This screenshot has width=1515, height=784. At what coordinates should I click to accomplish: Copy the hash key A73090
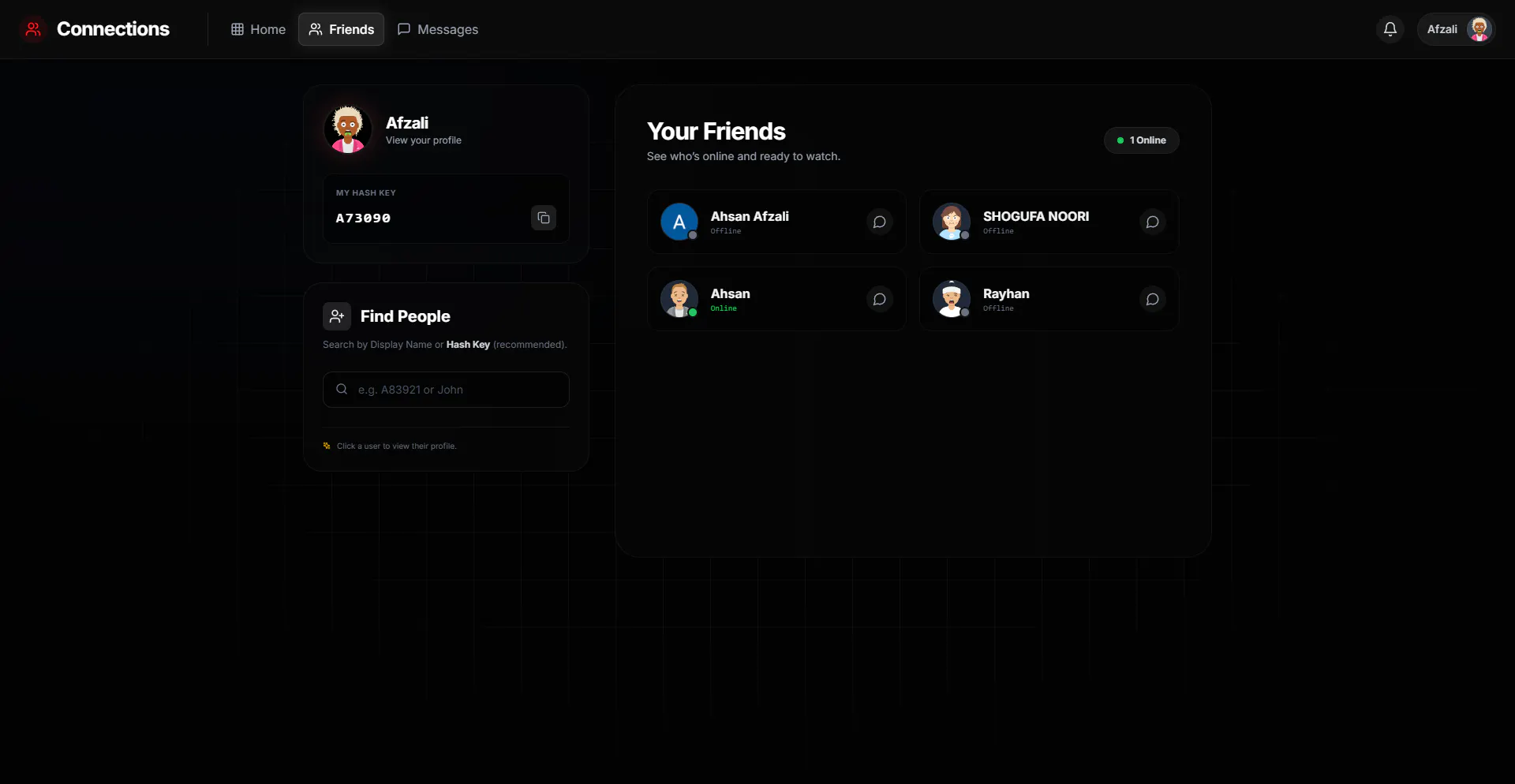544,218
